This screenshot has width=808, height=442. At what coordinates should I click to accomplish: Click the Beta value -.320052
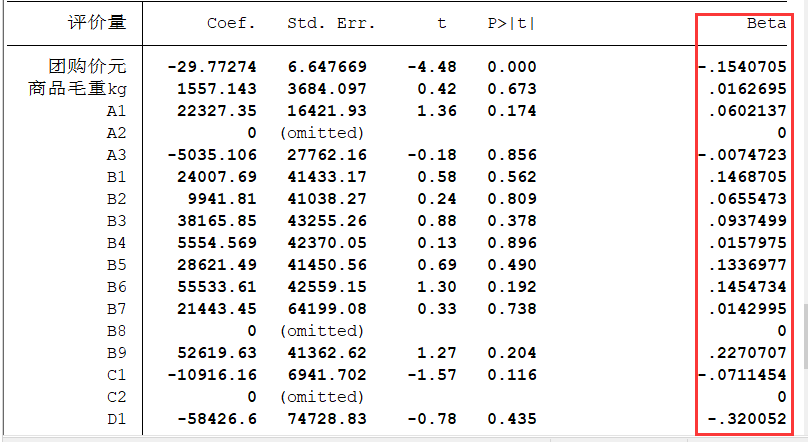748,419
